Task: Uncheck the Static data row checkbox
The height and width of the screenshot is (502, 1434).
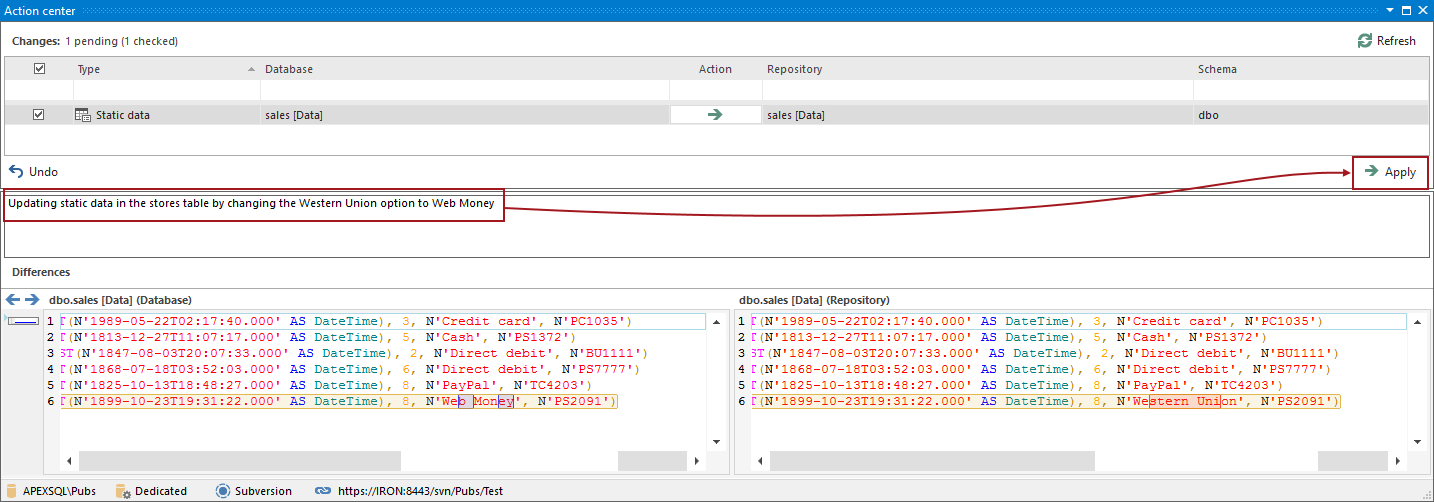Action: pyautogui.click(x=39, y=115)
